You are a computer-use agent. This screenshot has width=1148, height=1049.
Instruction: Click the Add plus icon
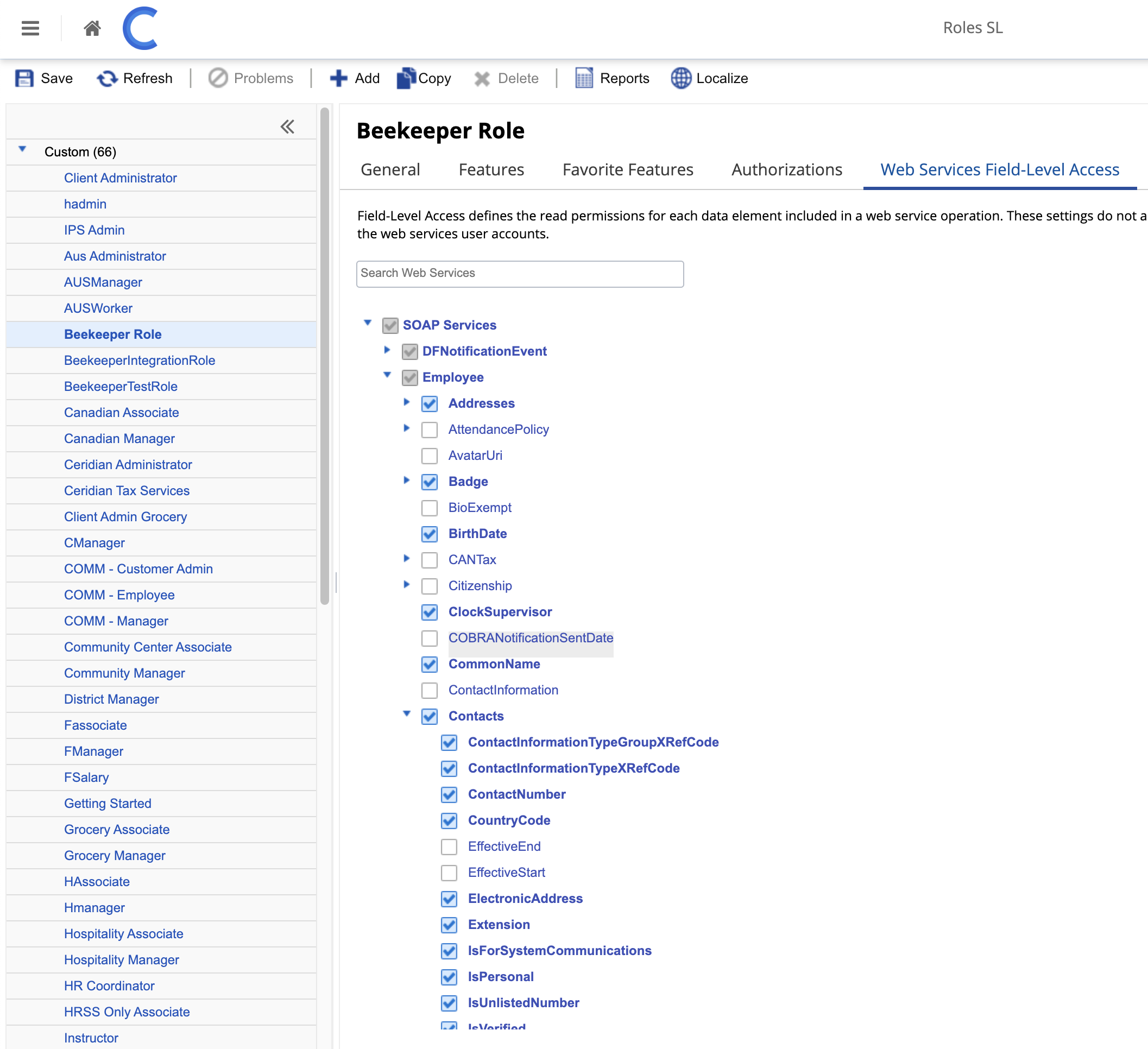pyautogui.click(x=338, y=78)
